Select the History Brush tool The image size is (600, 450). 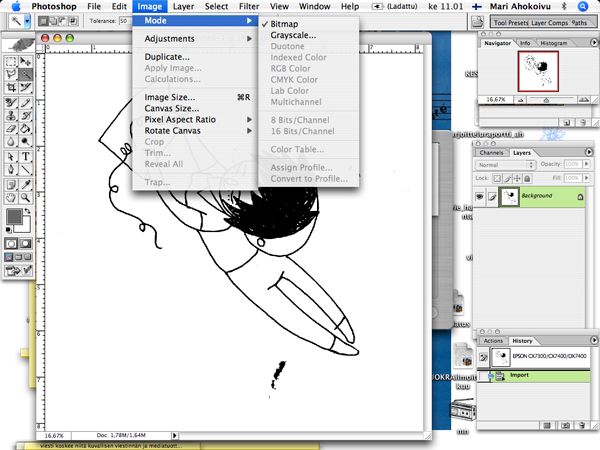click(x=25, y=116)
